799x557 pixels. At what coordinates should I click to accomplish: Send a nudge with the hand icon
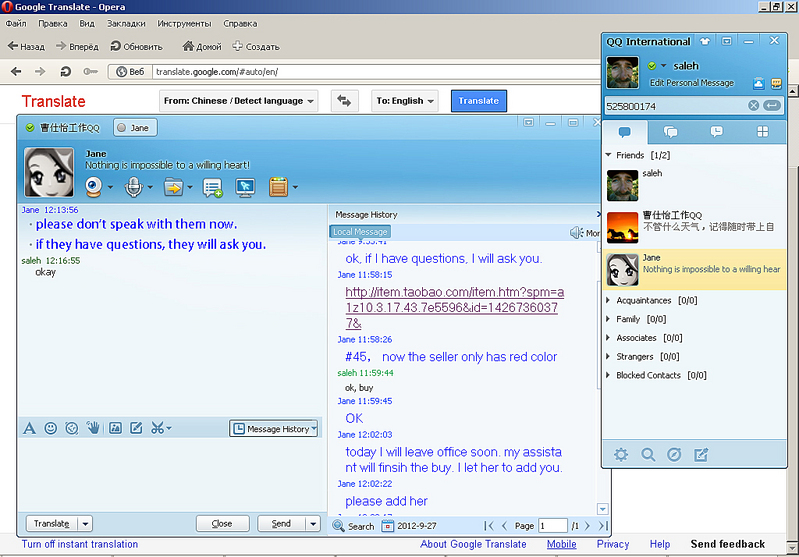93,428
